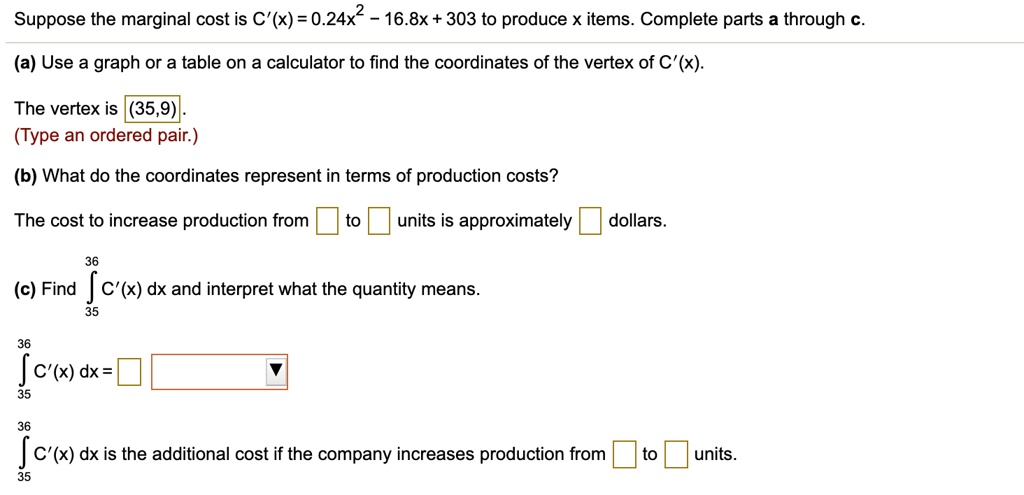The width and height of the screenshot is (1024, 495).
Task: Click the last blank before 'units.' at the bottom
Action: 677,455
